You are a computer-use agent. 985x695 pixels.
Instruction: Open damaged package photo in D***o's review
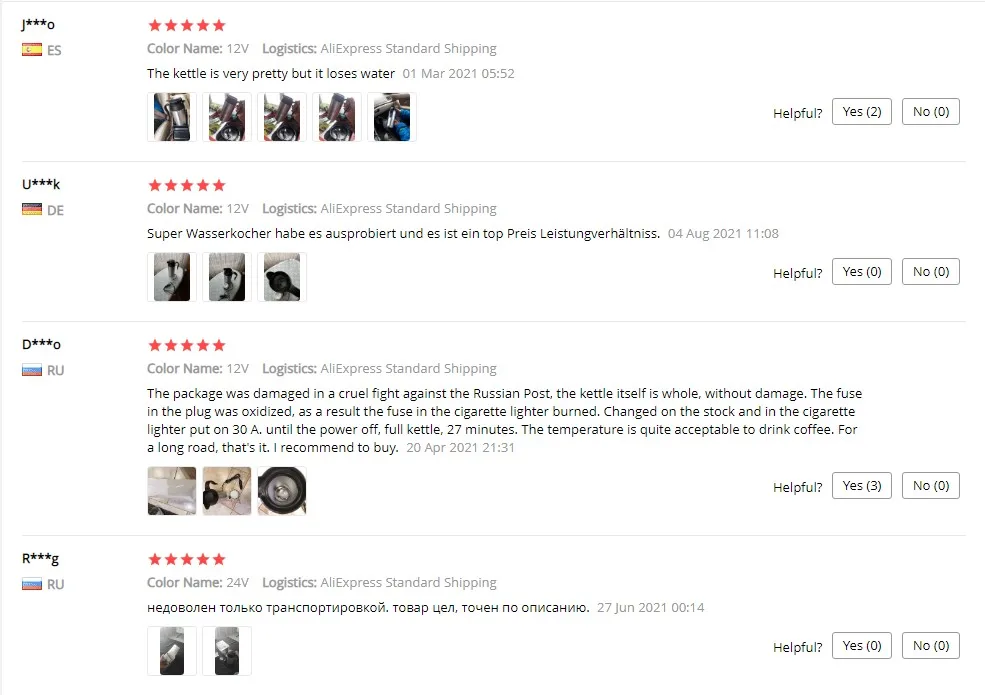(x=171, y=491)
